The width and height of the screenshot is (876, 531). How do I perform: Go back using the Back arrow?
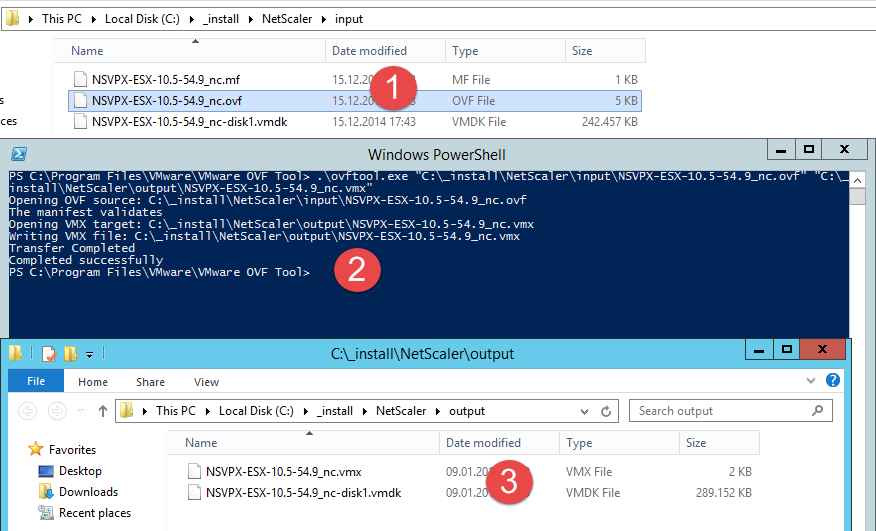click(x=27, y=411)
